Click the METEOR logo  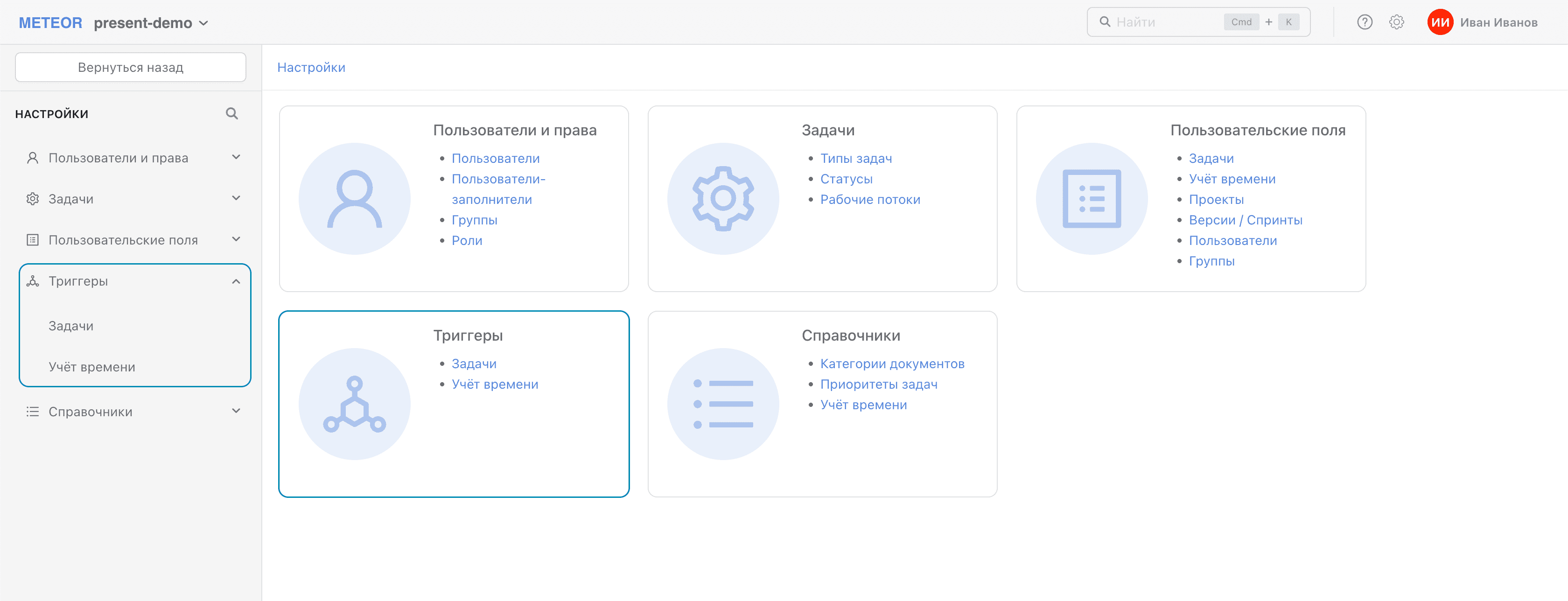click(x=50, y=22)
